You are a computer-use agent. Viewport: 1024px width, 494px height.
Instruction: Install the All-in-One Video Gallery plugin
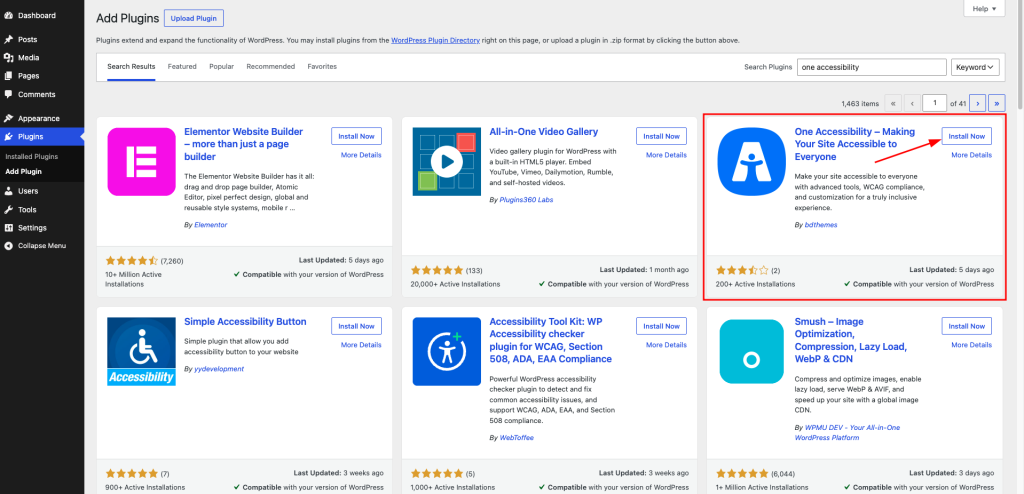point(662,136)
